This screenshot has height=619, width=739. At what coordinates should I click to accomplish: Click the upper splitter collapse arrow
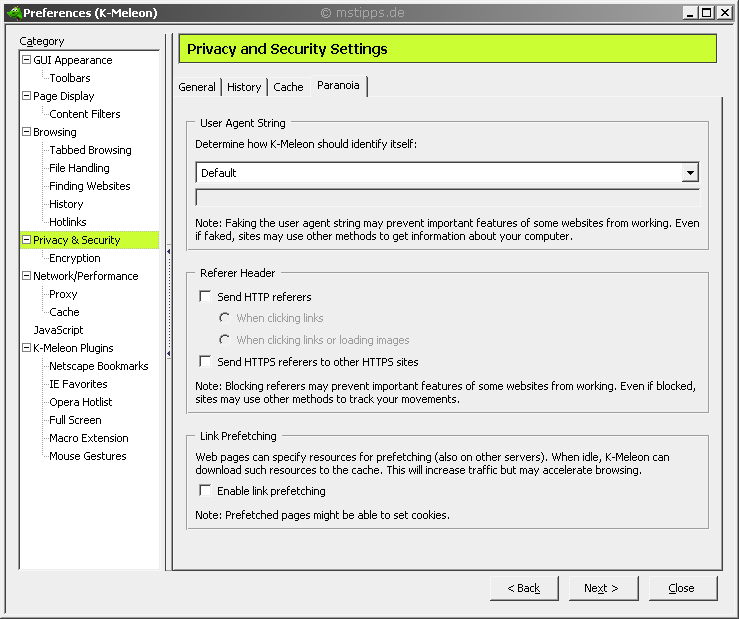click(x=169, y=252)
